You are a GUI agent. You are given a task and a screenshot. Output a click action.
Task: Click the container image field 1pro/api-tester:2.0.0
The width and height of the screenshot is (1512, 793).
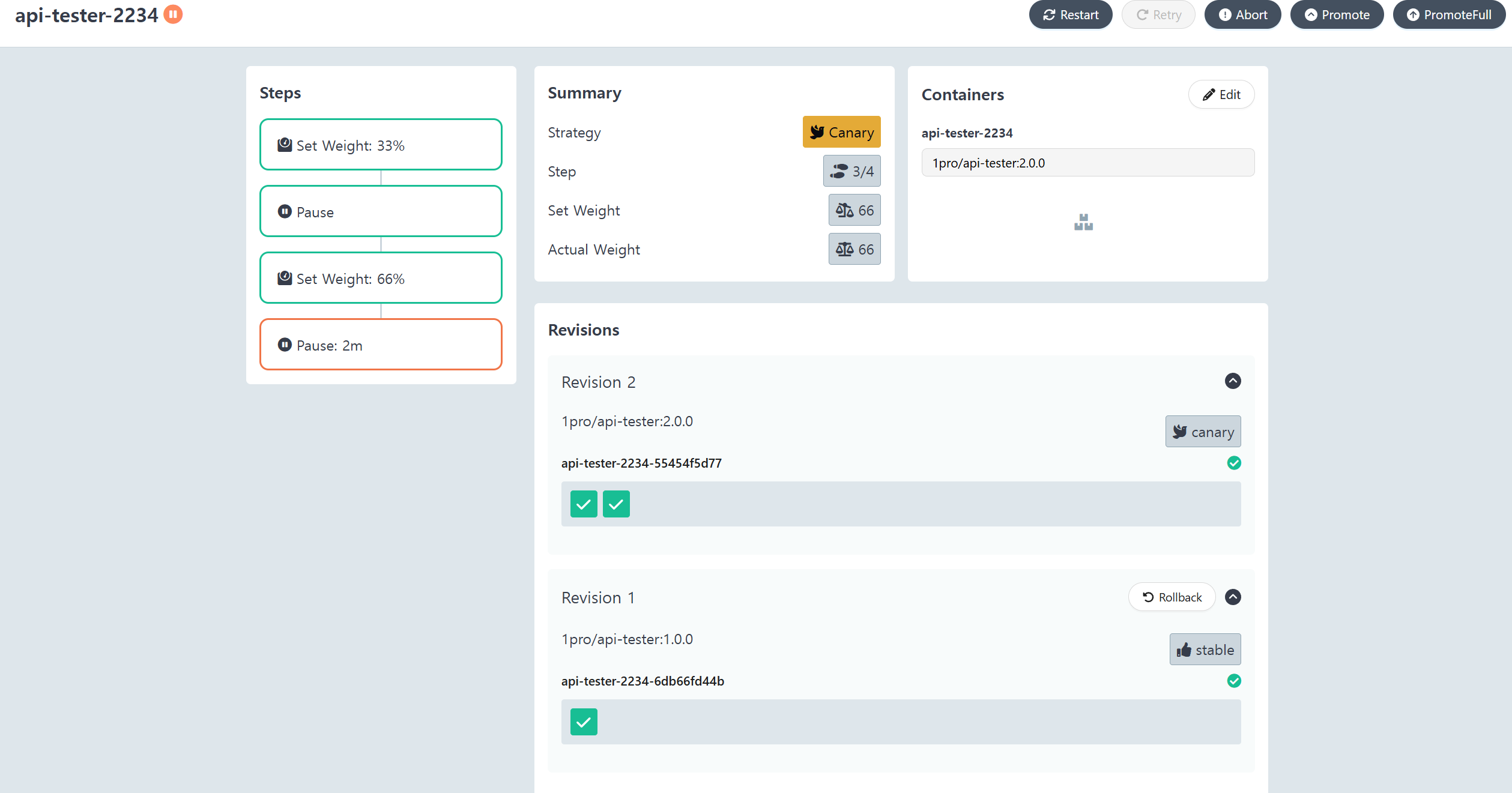(1087, 163)
